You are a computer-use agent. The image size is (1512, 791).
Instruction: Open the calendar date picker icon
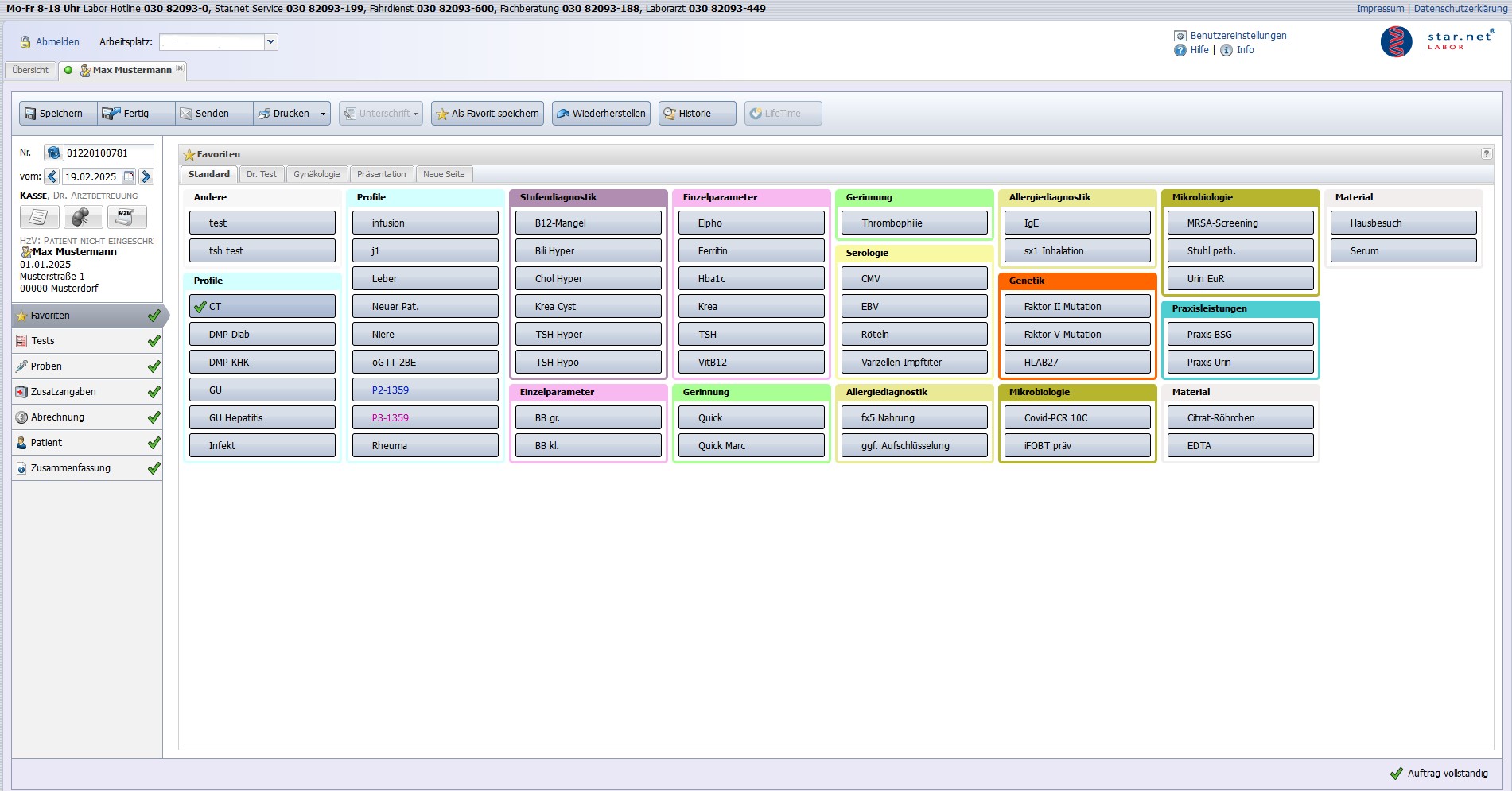[129, 176]
